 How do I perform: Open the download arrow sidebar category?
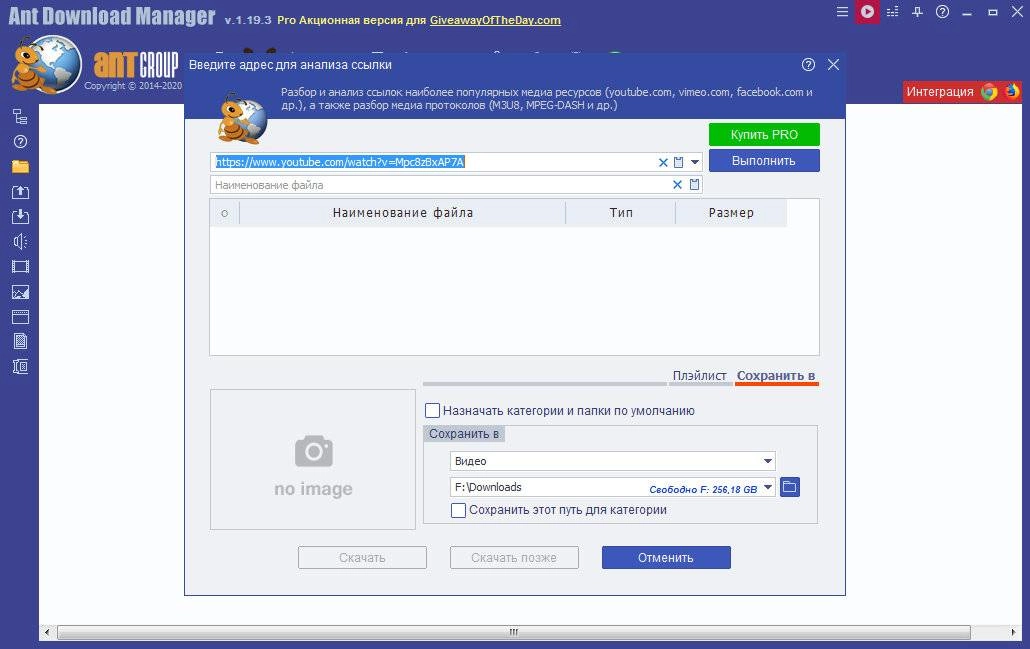tap(20, 217)
